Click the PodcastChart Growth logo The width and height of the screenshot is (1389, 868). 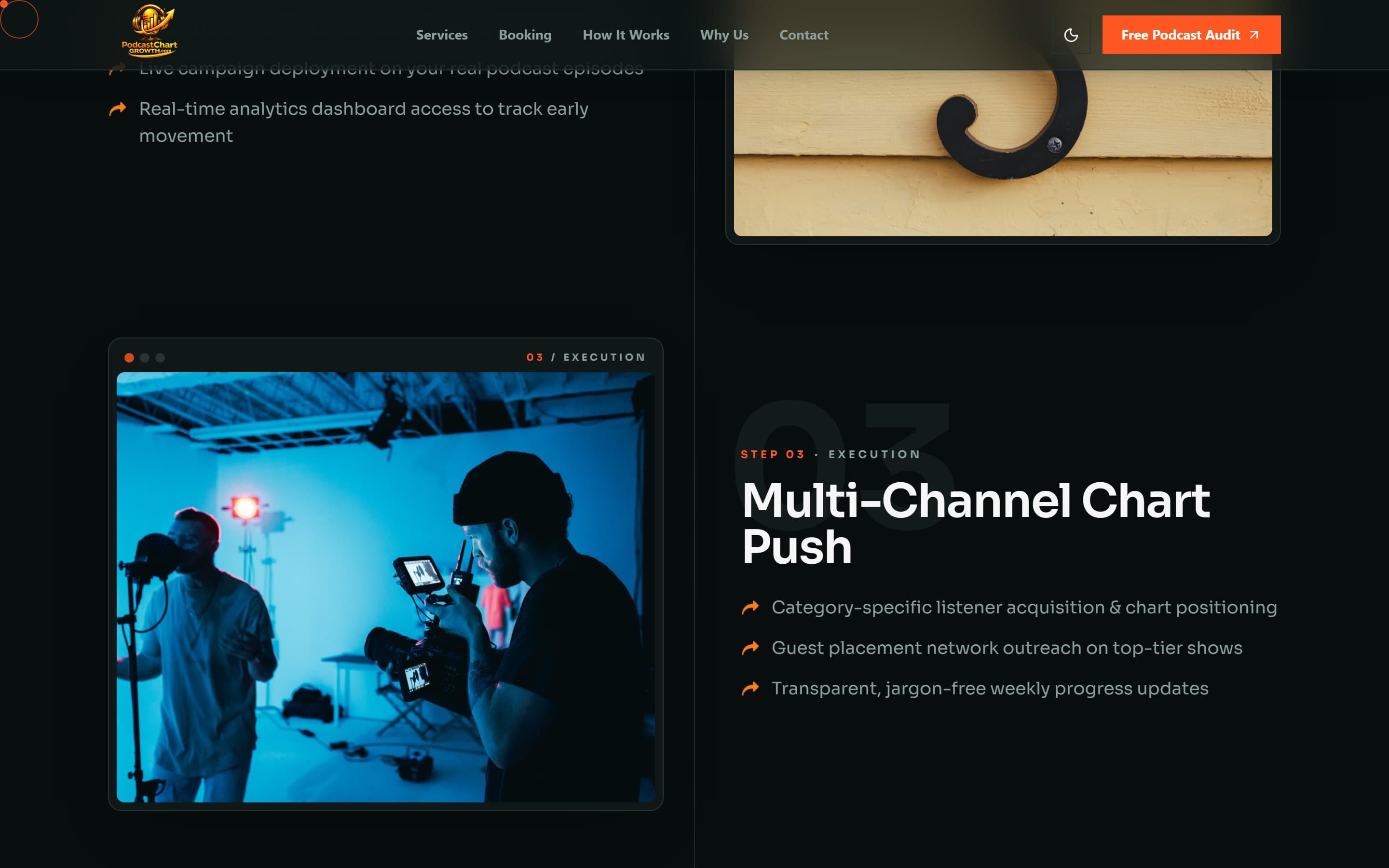[149, 31]
